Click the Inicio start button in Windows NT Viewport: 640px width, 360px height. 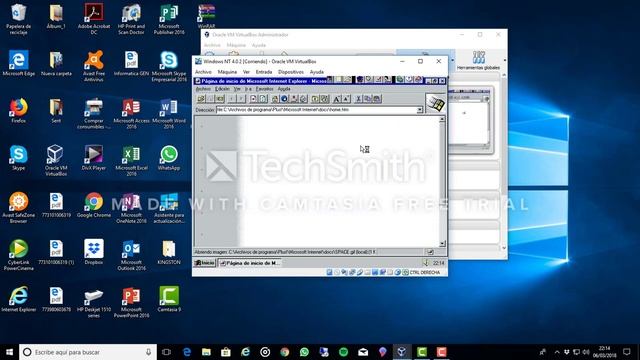point(204,263)
